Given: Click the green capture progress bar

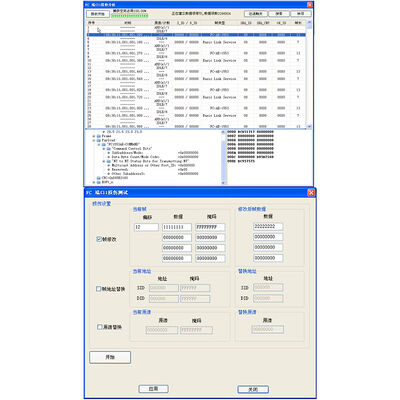Looking at the screenshot, I should coord(130,16).
